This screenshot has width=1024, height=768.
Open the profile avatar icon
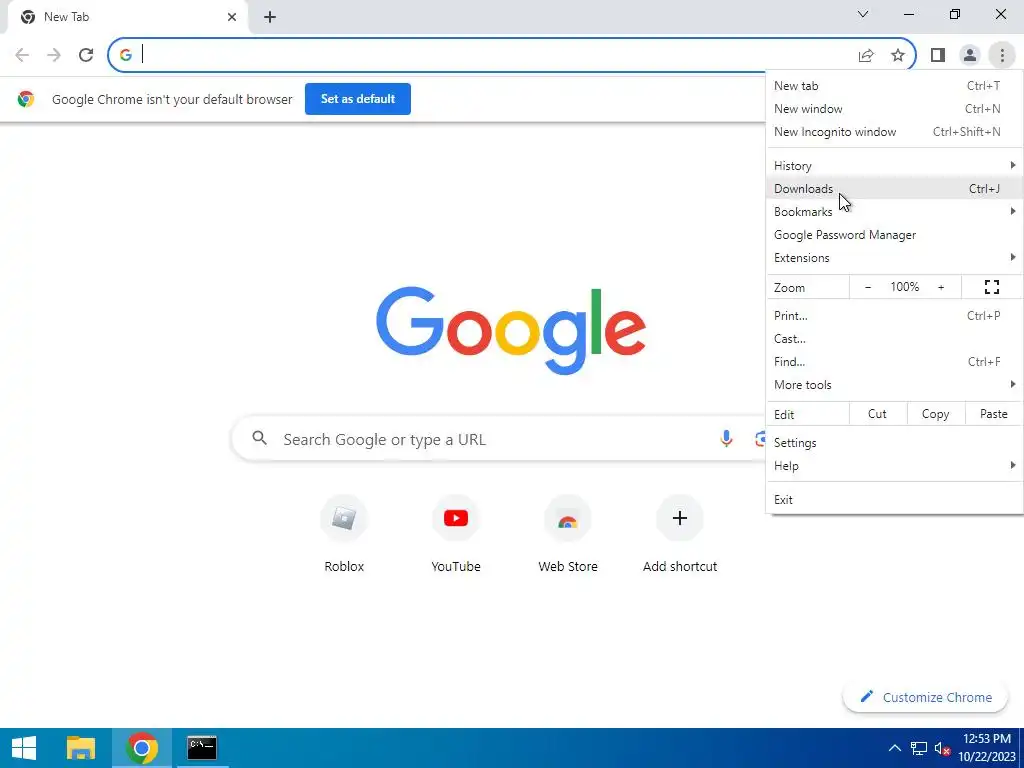(970, 55)
